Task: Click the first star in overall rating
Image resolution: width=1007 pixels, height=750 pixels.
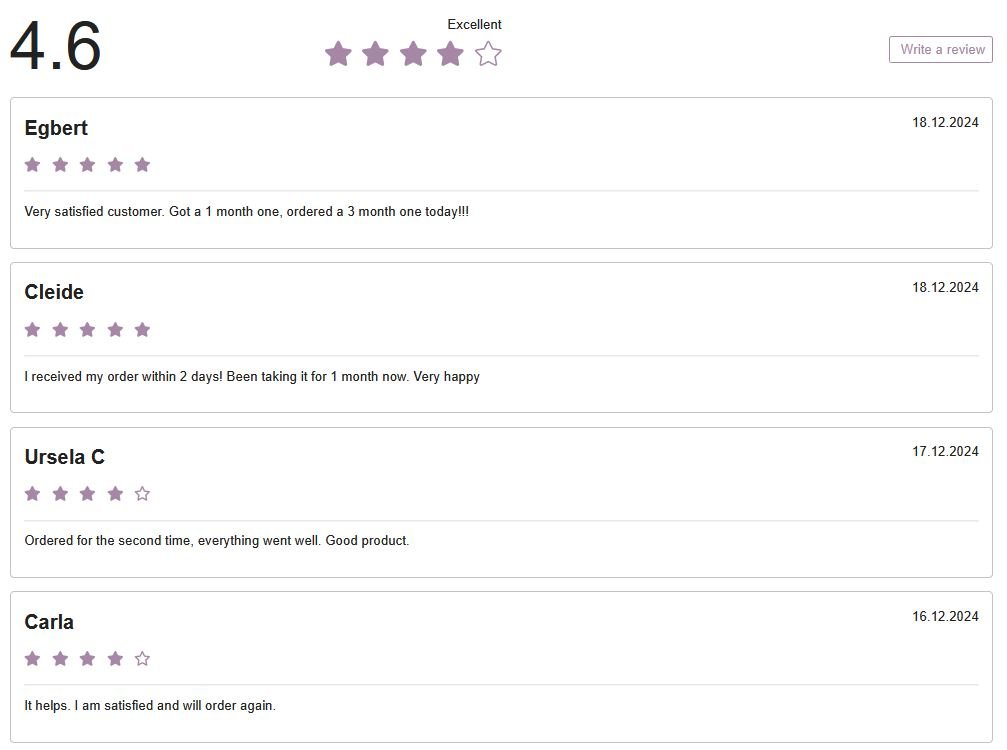Action: [338, 54]
